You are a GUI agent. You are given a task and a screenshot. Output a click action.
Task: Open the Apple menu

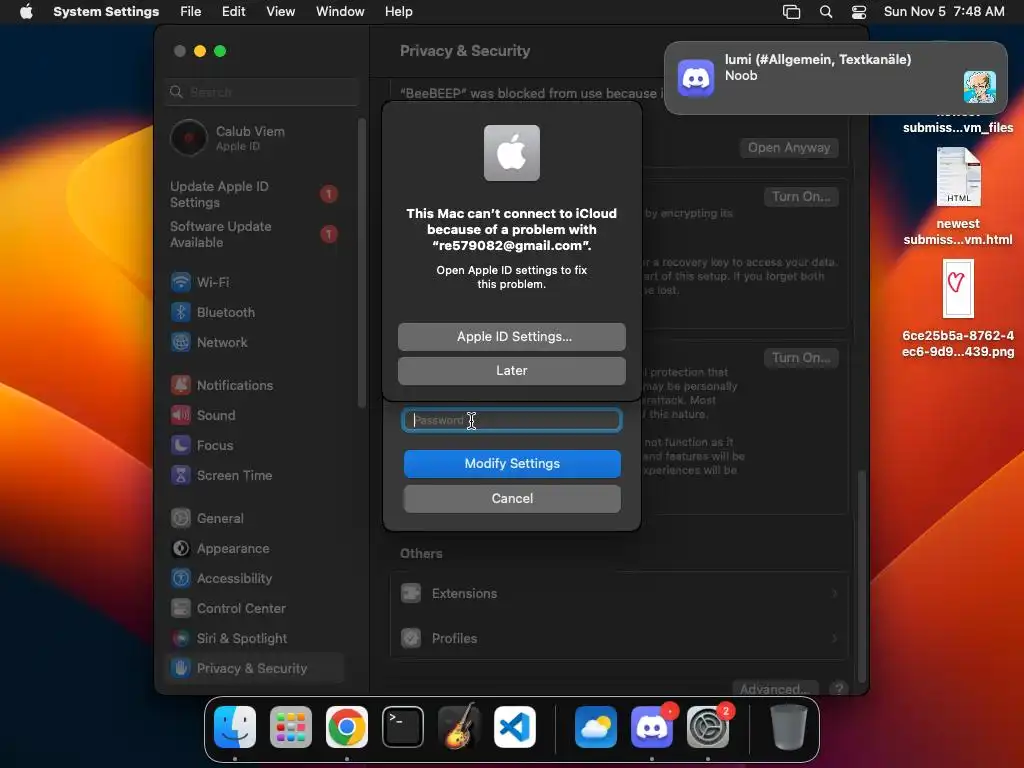pos(26,12)
